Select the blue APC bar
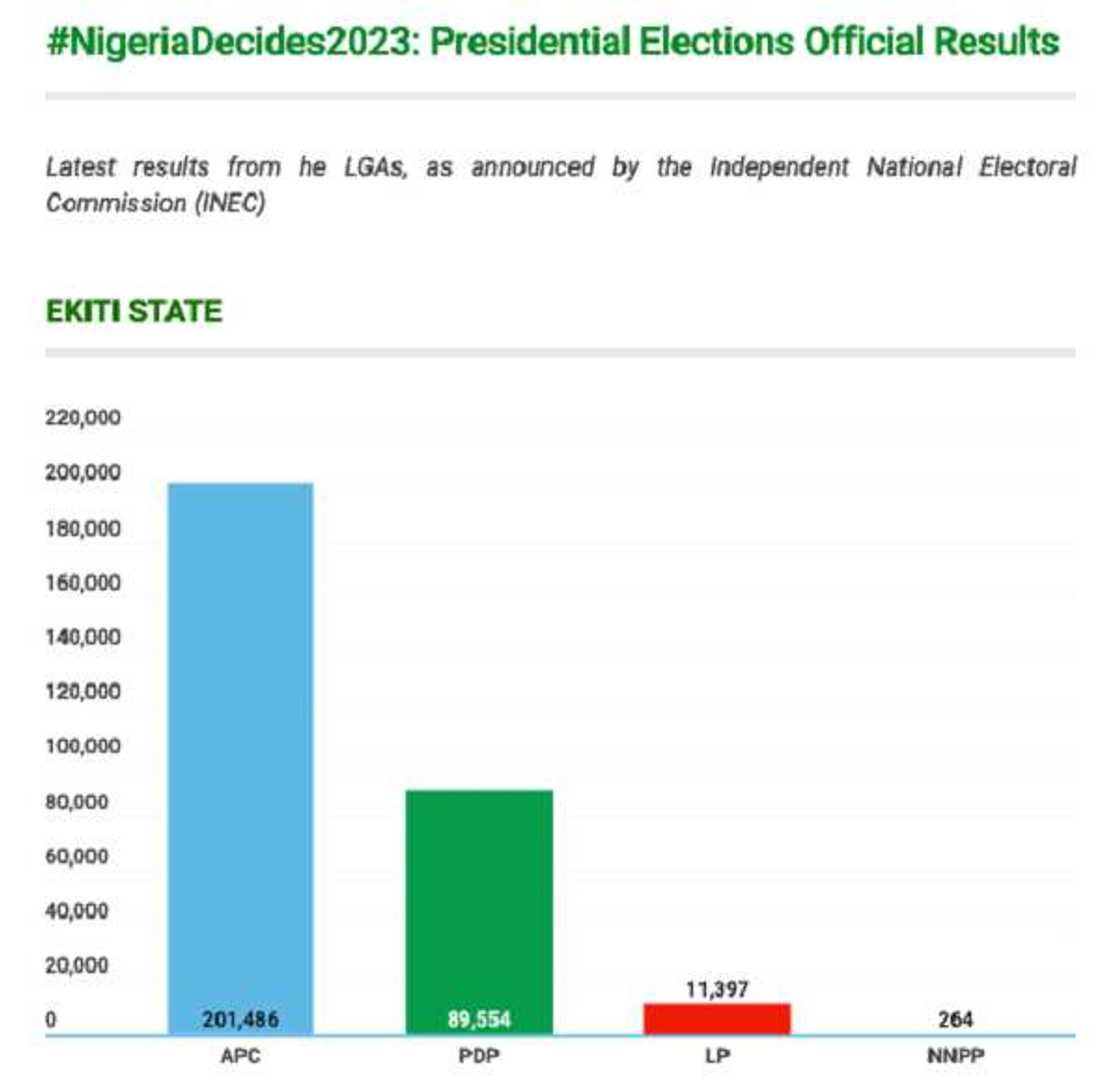1120x1085 pixels. point(240,740)
